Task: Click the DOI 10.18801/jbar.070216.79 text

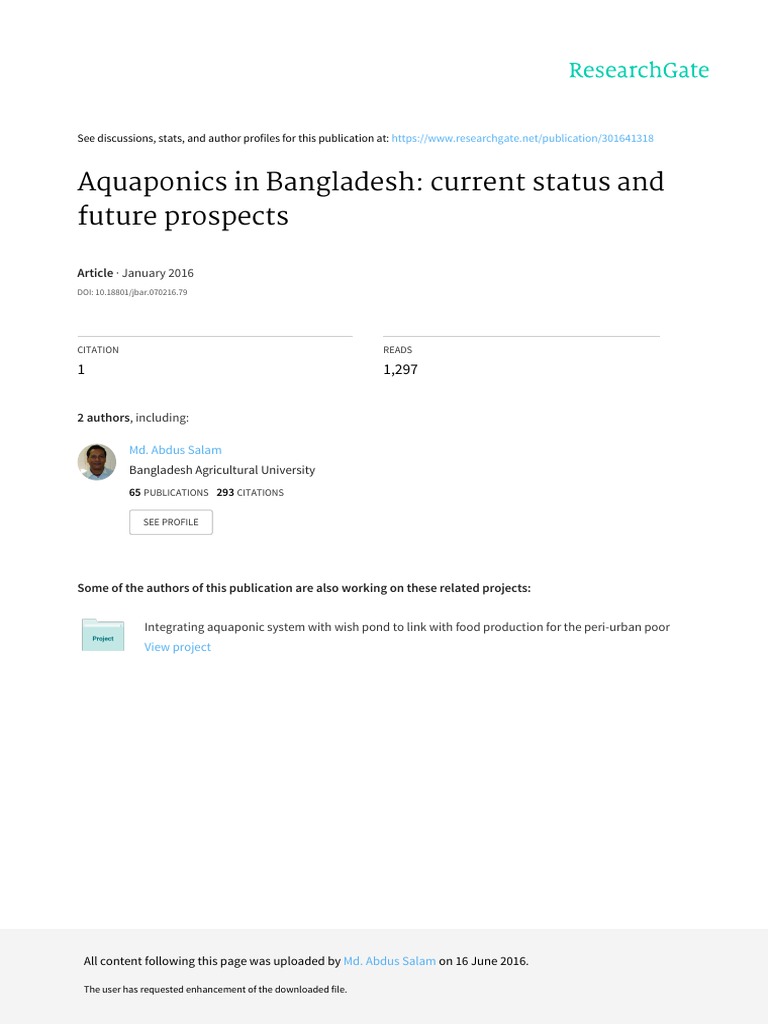Action: [x=132, y=292]
